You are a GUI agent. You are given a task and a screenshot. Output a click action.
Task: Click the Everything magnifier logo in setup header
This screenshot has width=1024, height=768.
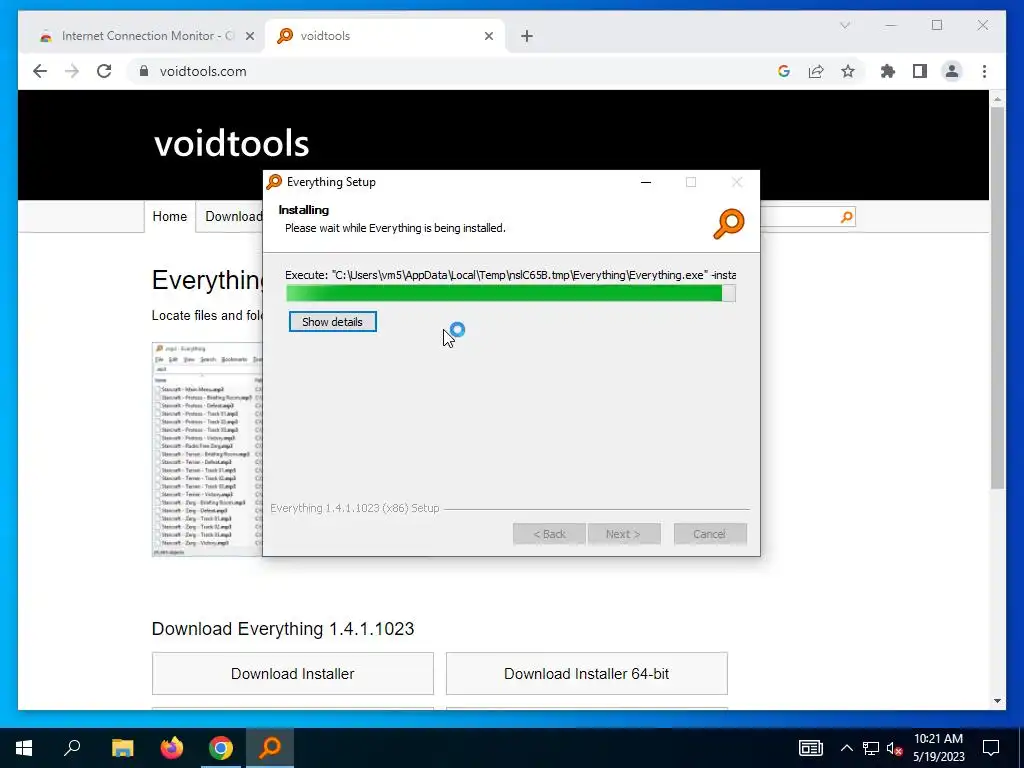729,224
